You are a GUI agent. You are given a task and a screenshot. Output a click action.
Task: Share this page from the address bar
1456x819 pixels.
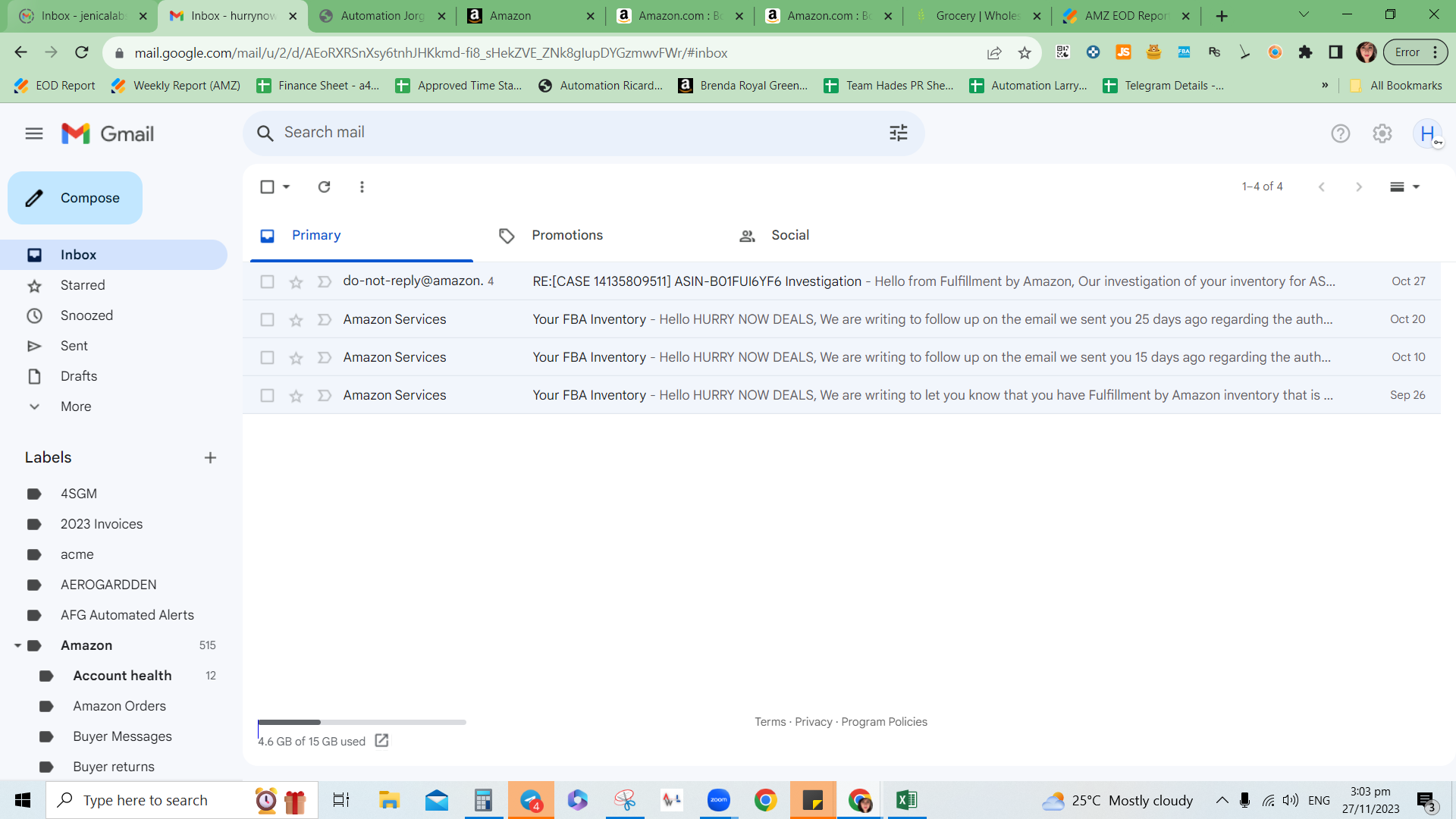994,53
